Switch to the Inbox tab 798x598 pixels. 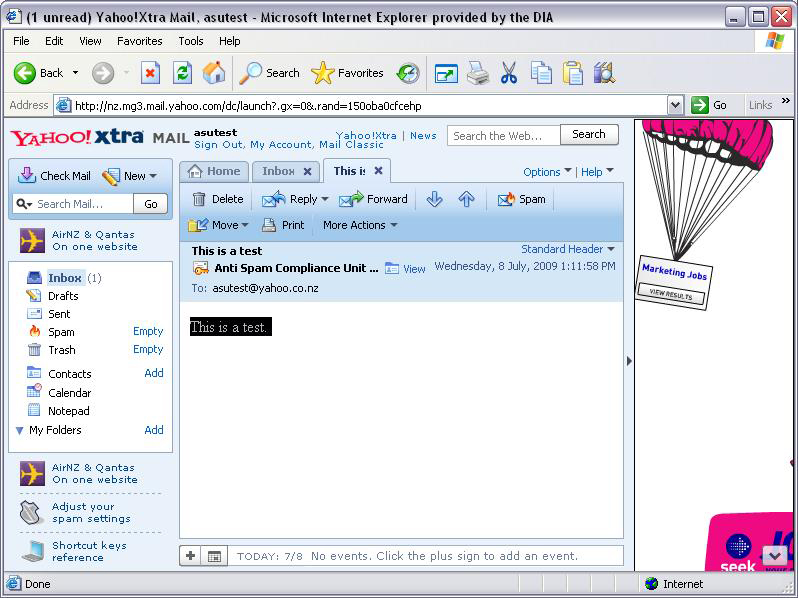point(278,172)
